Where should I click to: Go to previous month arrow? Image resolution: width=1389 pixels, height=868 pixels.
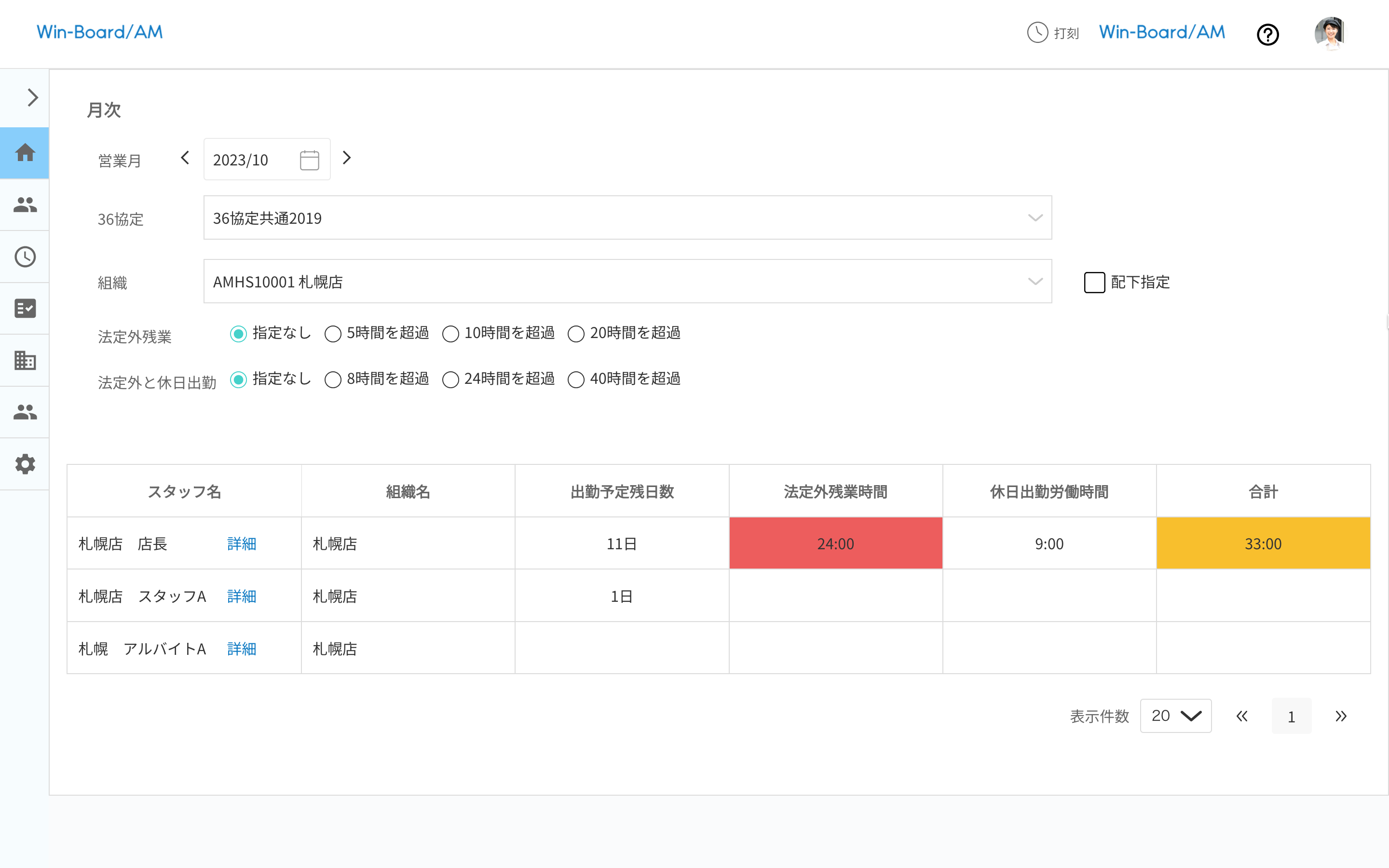click(185, 158)
